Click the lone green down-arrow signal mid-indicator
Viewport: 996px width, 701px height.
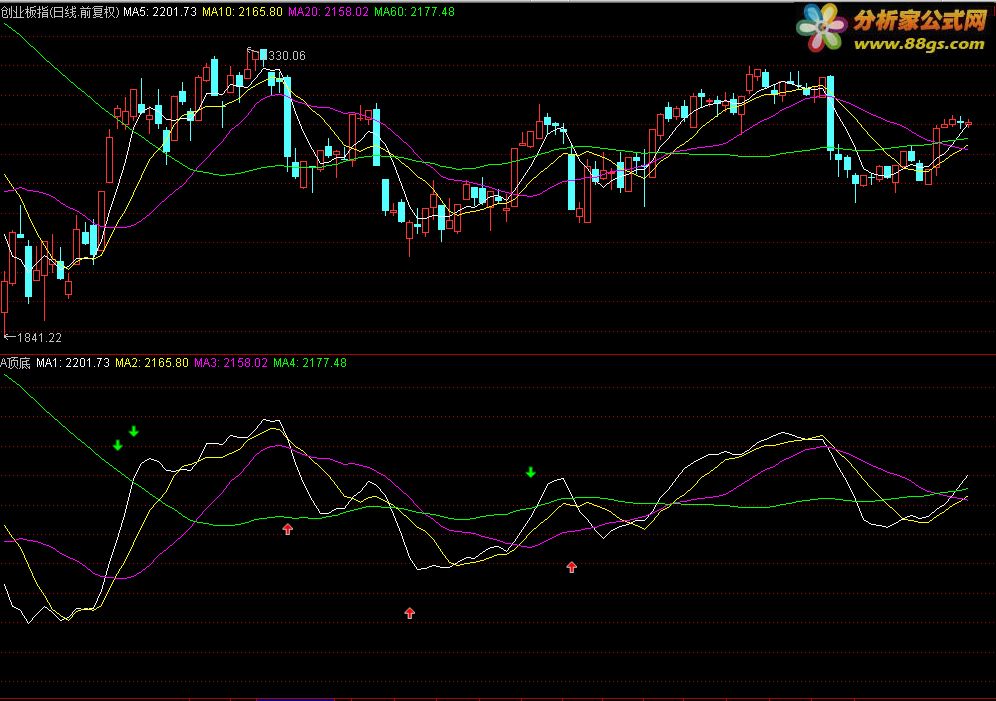[x=531, y=472]
